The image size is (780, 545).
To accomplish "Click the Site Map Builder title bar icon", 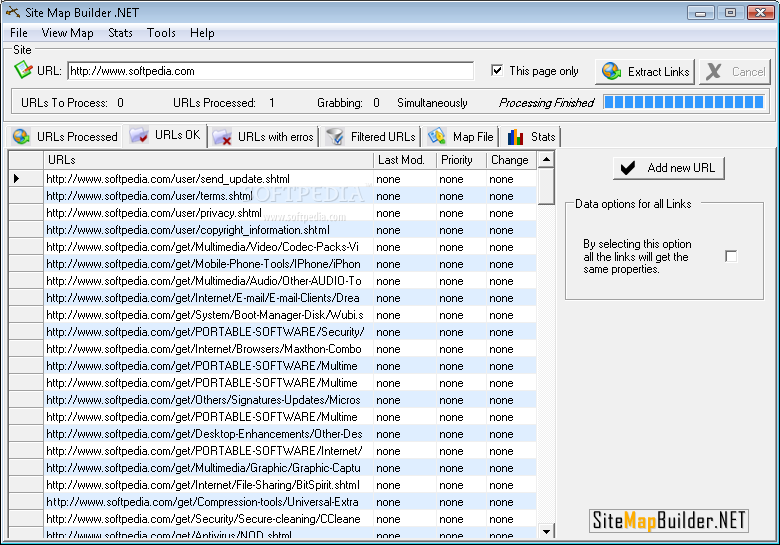I will (x=12, y=12).
